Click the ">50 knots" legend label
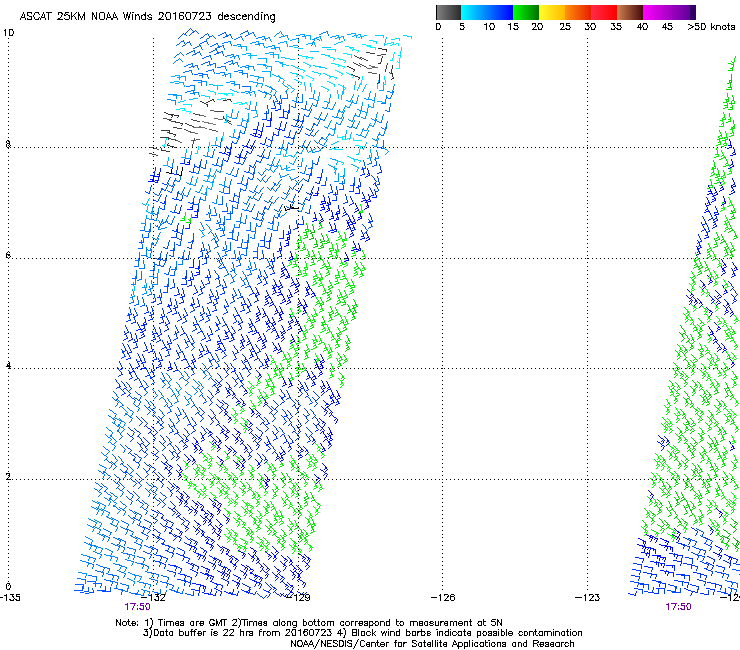This screenshot has height=650, width=740. pos(711,27)
